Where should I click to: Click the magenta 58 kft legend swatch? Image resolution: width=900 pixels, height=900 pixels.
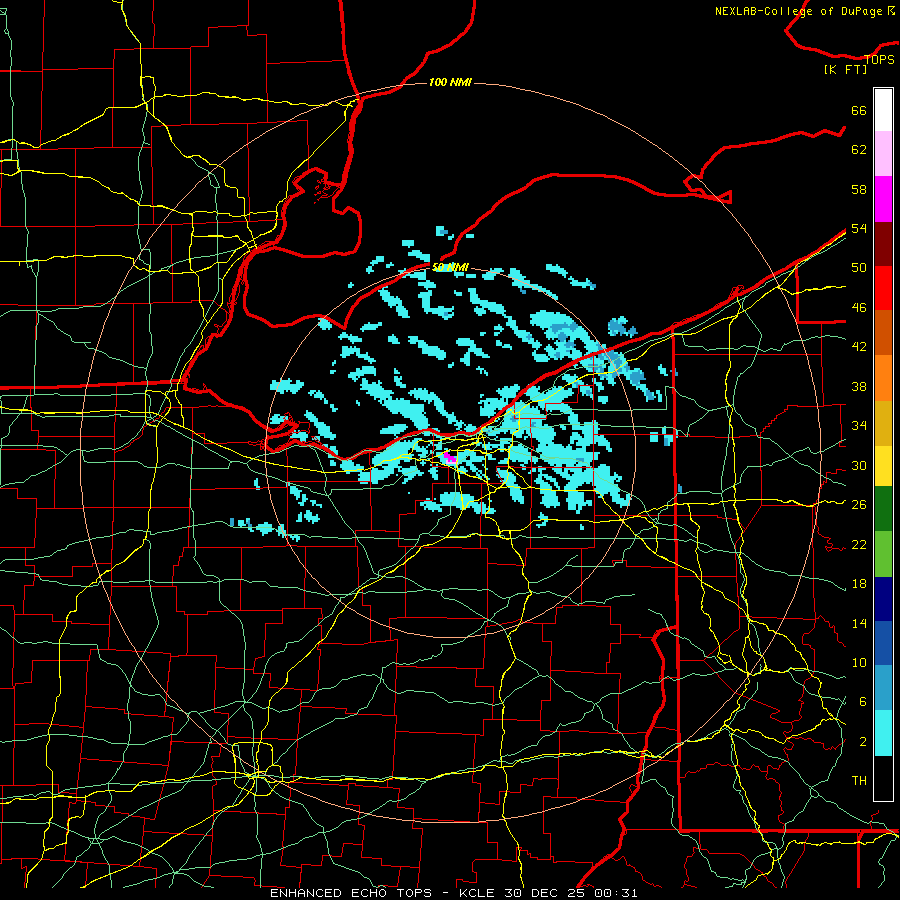tap(883, 199)
